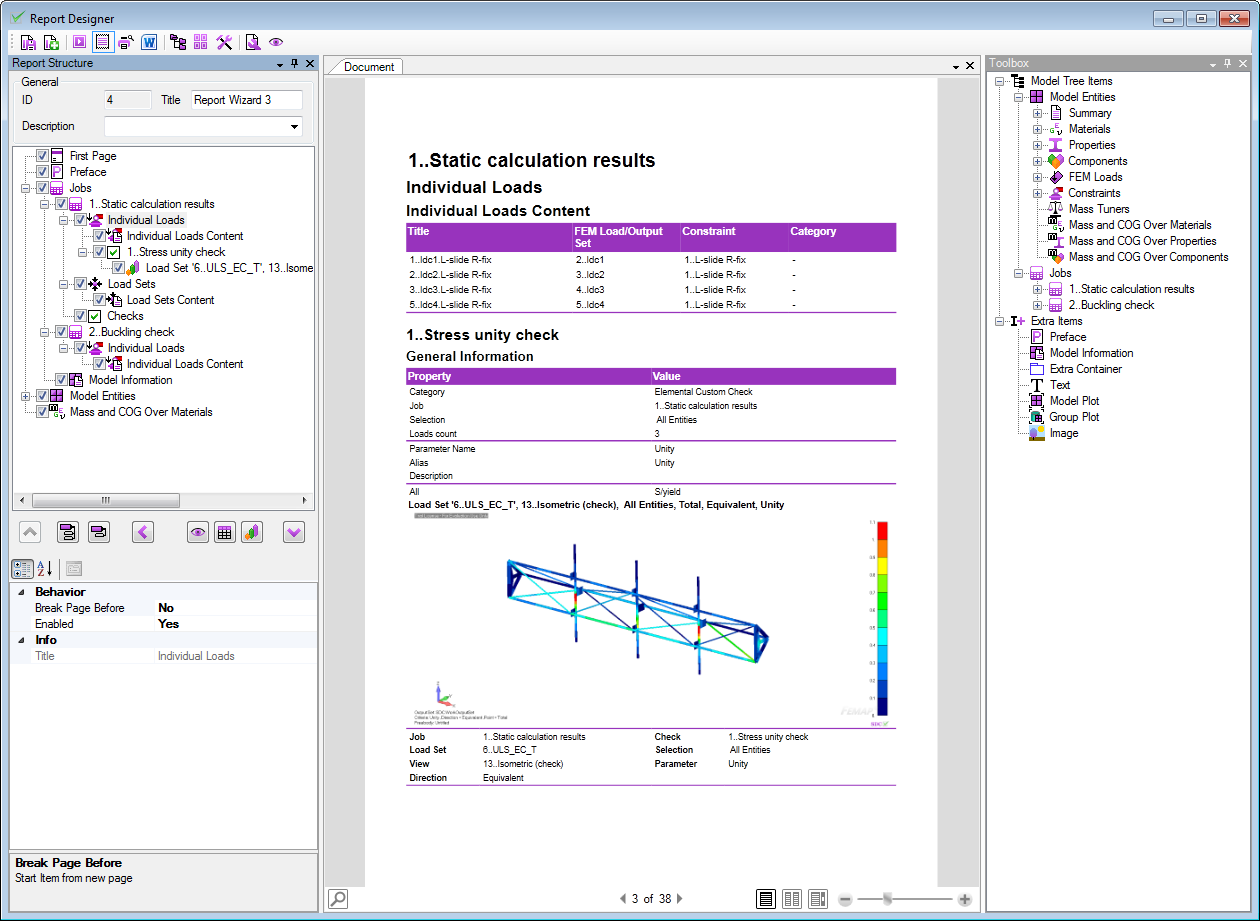The image size is (1260, 921).
Task: Click the move up arrow button
Action: (29, 532)
